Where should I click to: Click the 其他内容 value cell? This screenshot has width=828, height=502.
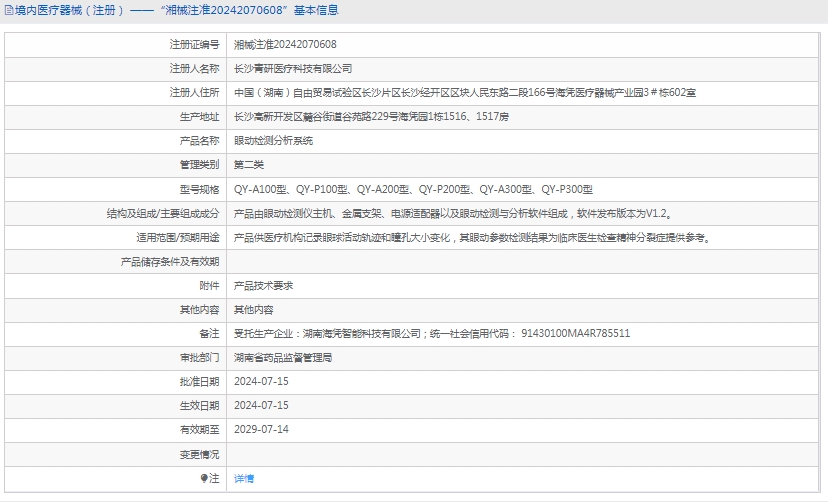click(x=253, y=310)
